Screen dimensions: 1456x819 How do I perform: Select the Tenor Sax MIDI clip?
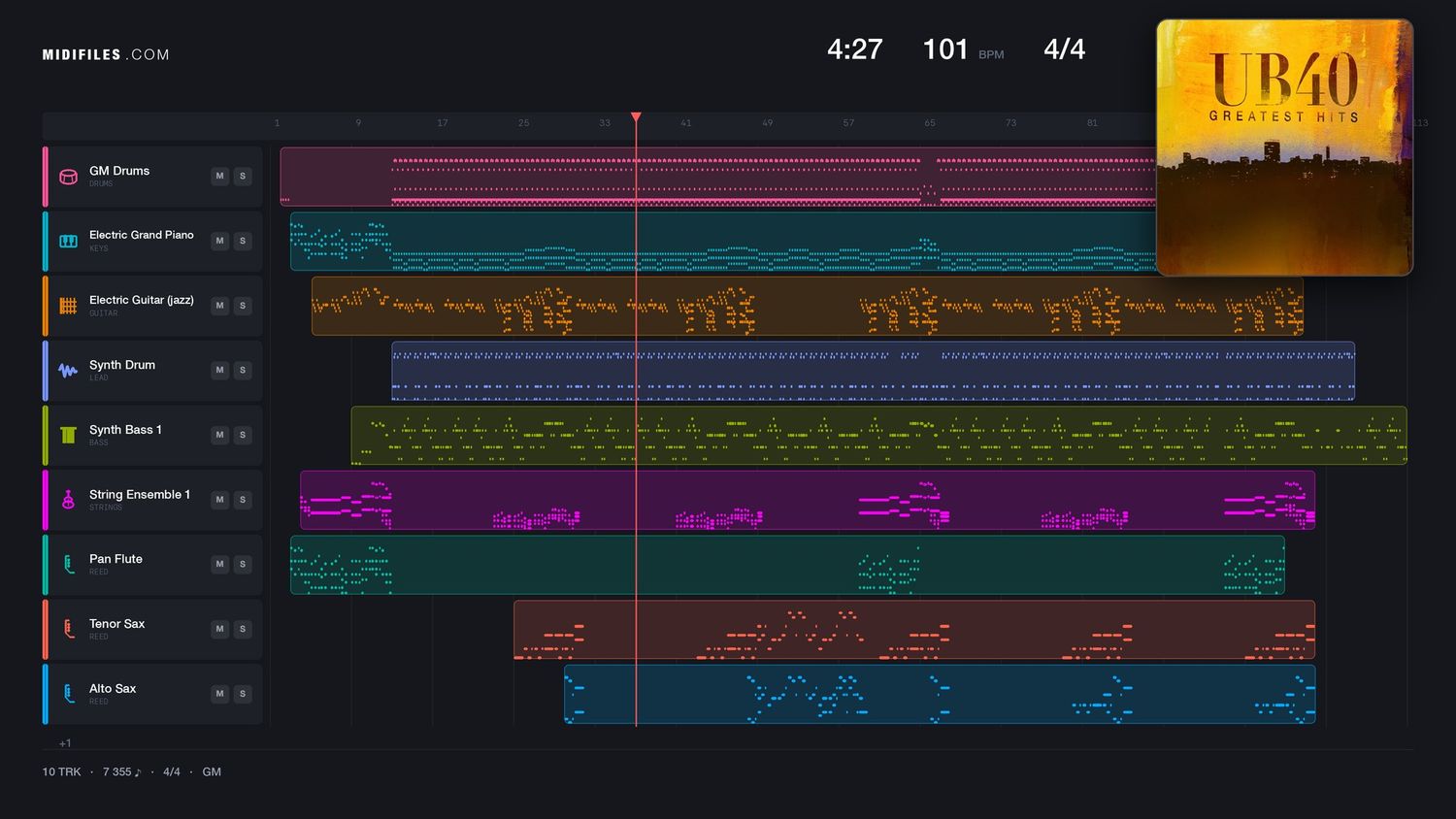click(914, 629)
